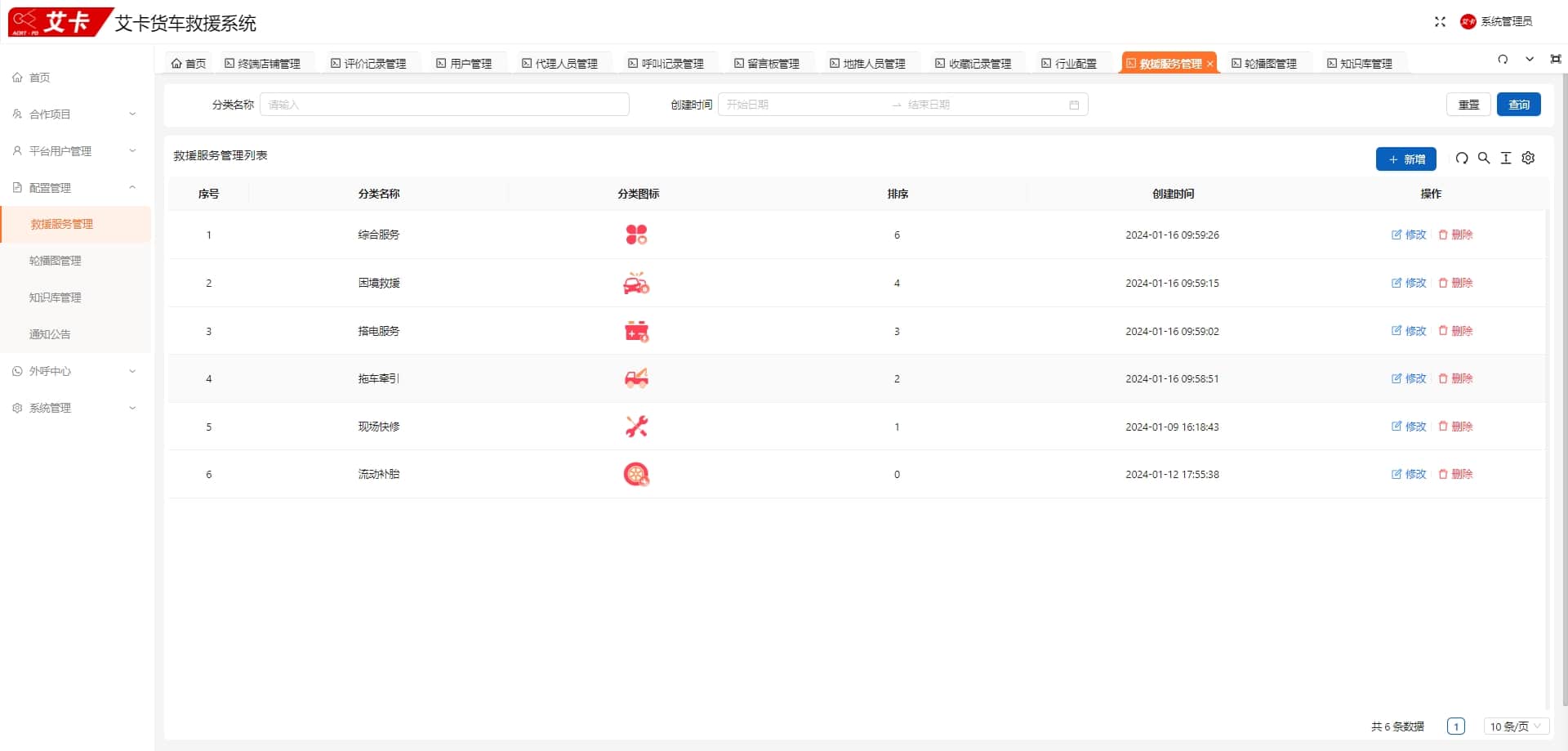Screen dimensions: 1568x751
Task: Select 知识库管理 in the sidebar submenu
Action: click(x=75, y=297)
